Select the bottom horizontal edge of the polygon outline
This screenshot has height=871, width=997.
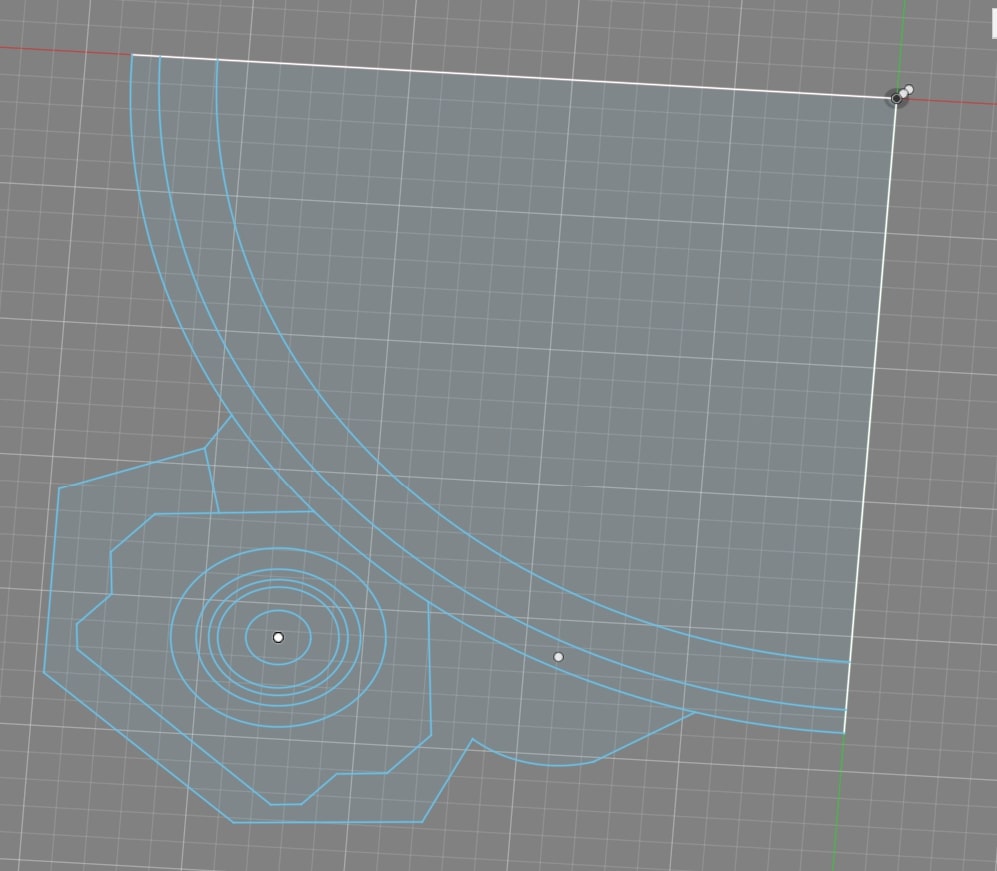pyautogui.click(x=327, y=822)
